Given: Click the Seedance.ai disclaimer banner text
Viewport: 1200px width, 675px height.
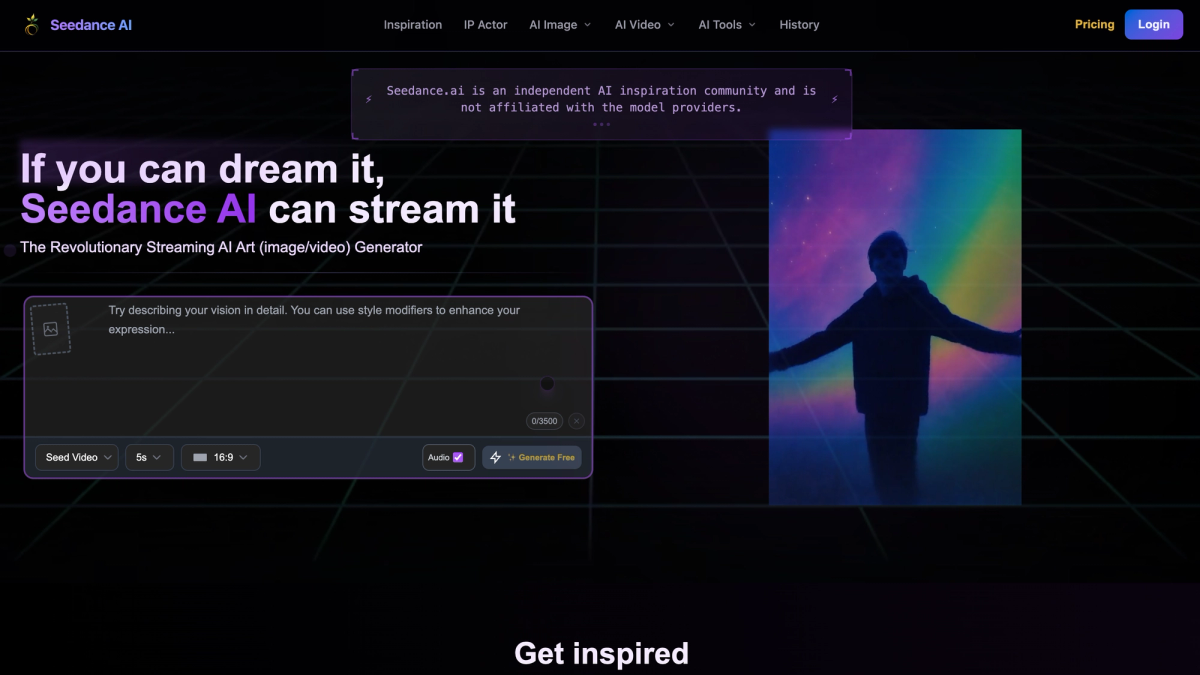Looking at the screenshot, I should click(601, 98).
